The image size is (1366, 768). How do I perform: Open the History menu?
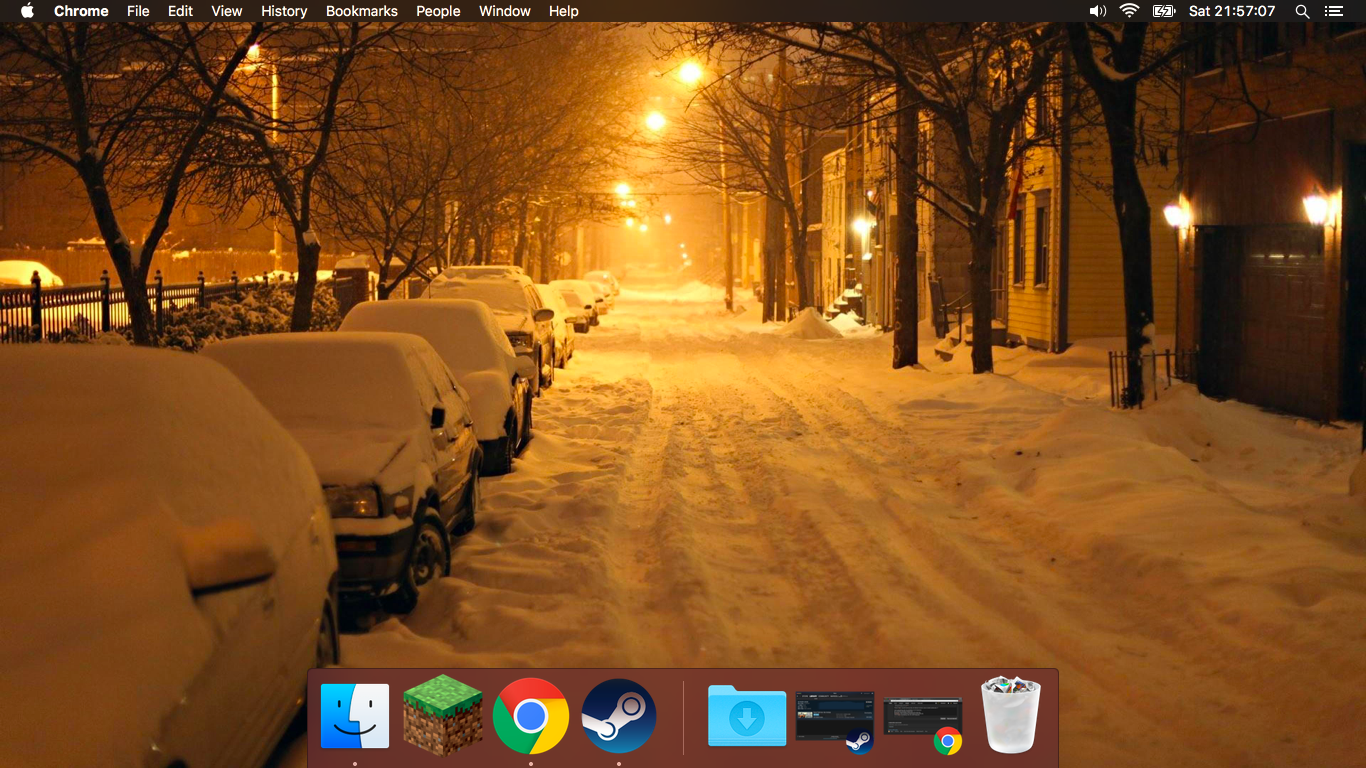(284, 11)
